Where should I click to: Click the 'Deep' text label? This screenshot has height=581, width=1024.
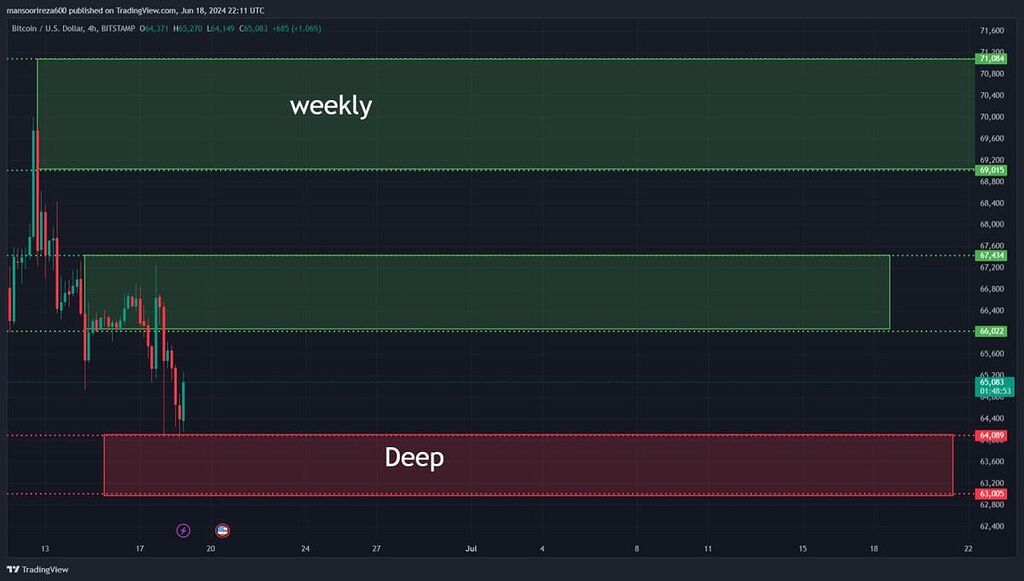(414, 458)
